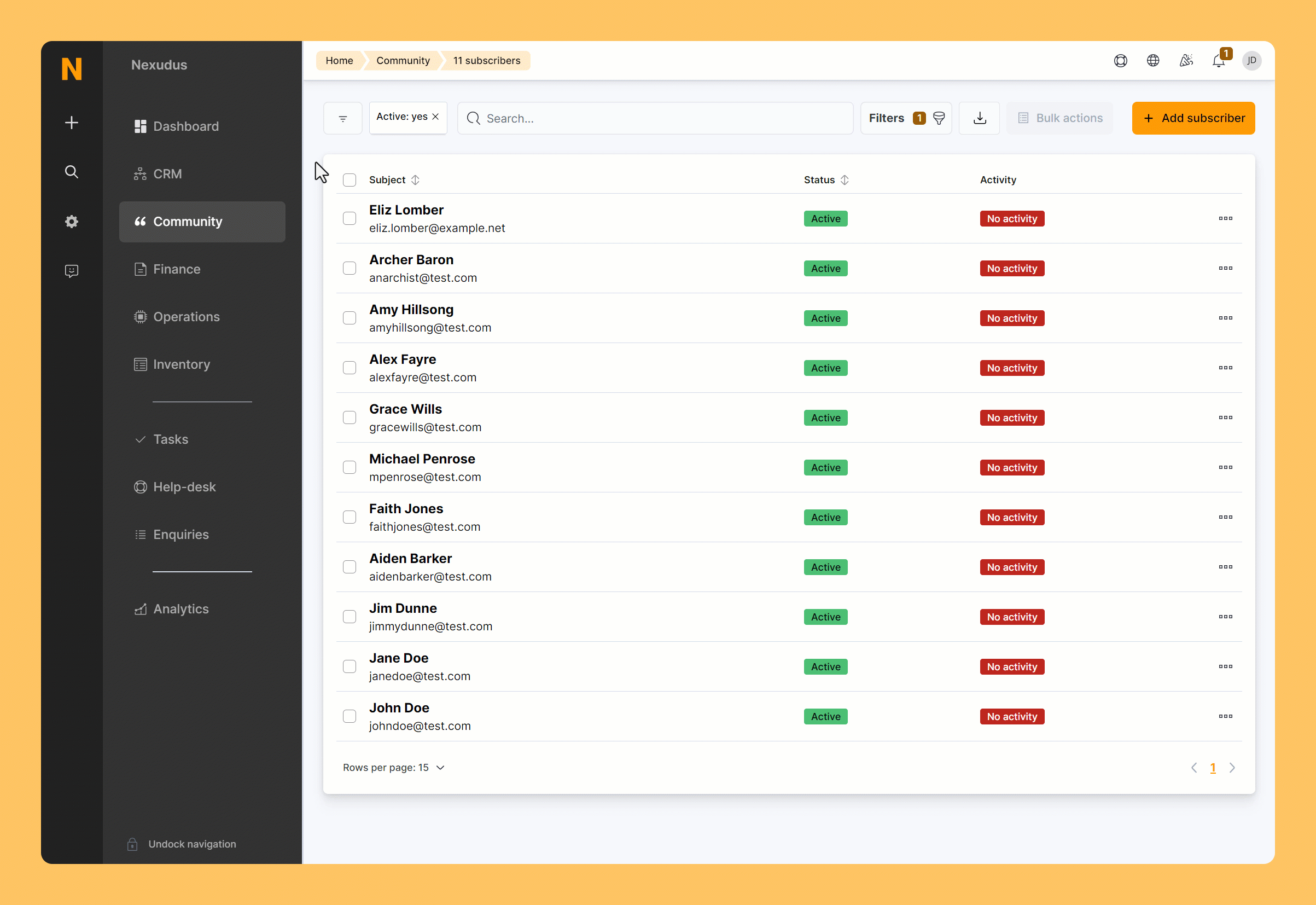Open the notifications bell icon
The height and width of the screenshot is (905, 1316).
pyautogui.click(x=1219, y=61)
